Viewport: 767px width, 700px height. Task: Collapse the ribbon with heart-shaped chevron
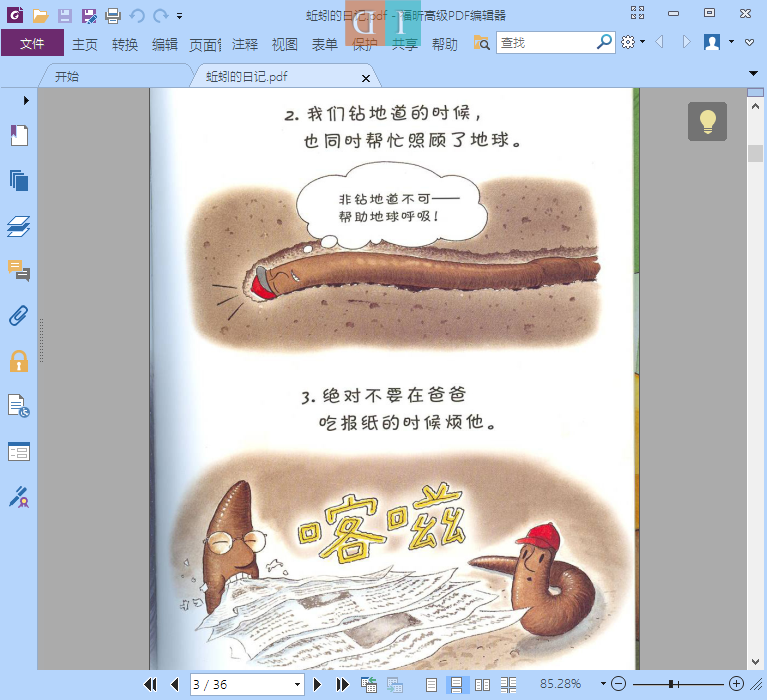749,43
